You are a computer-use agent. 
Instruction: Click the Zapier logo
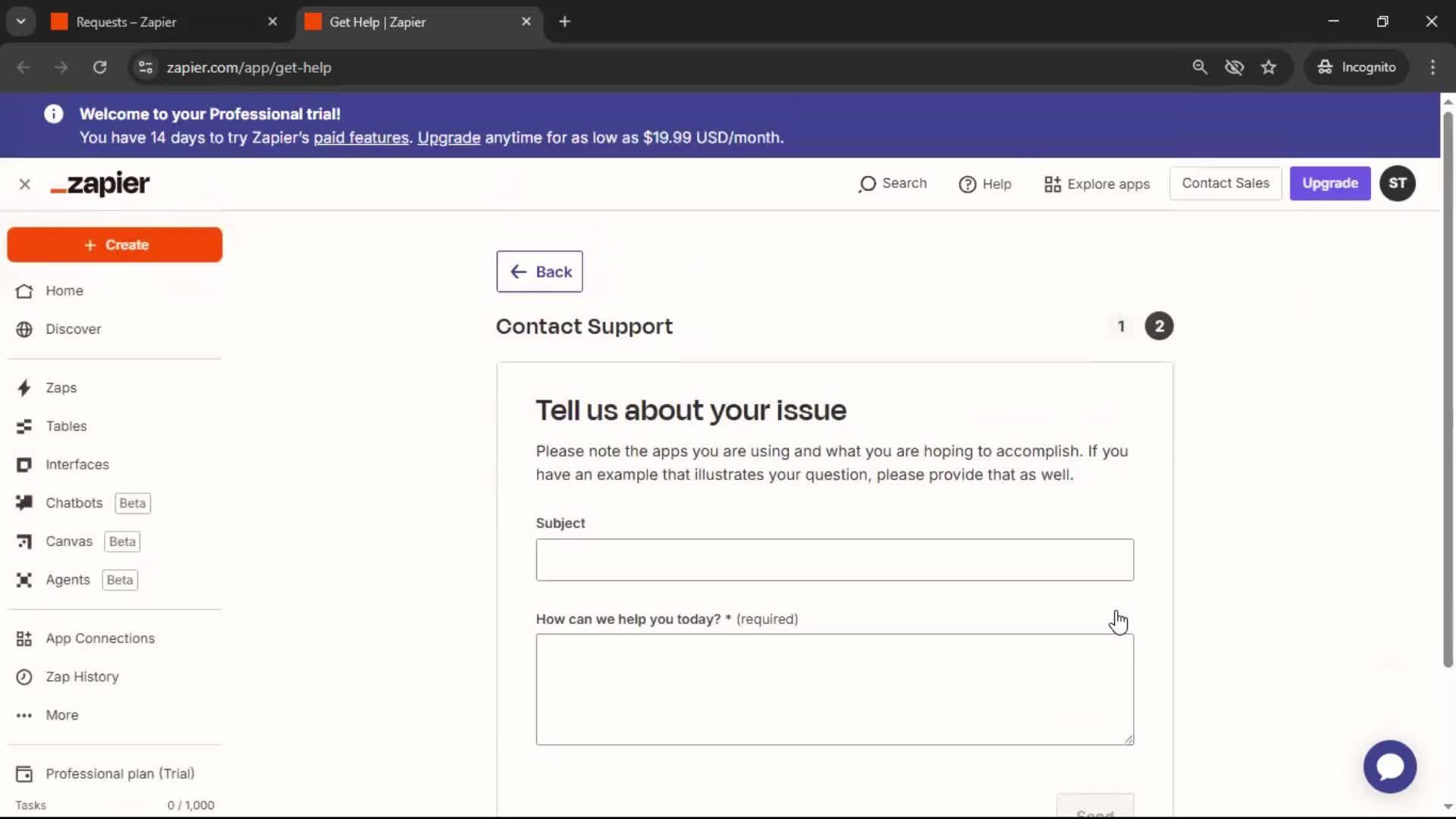[100, 184]
